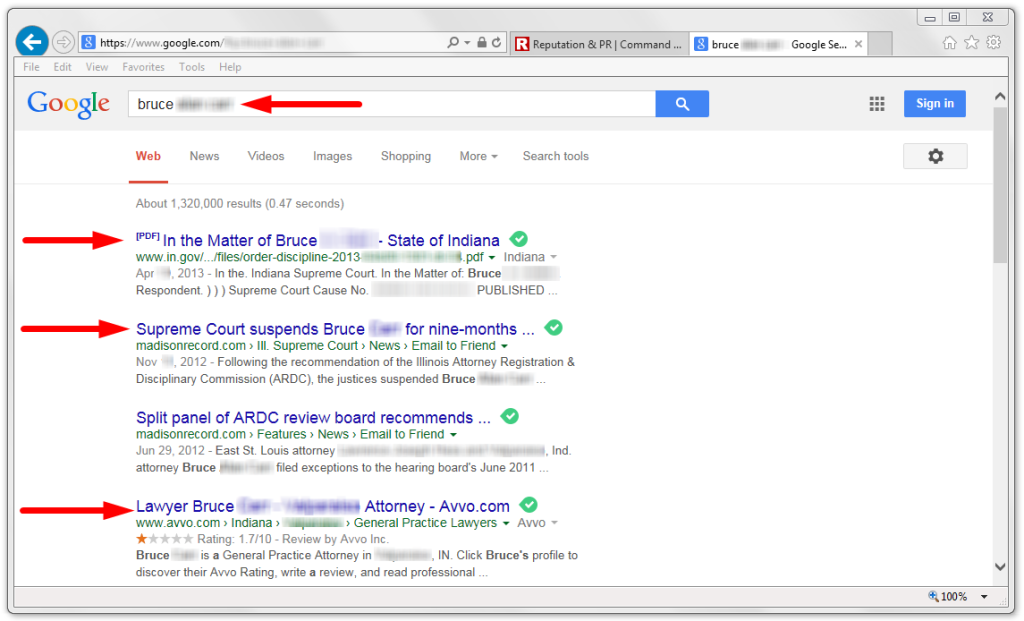Click the Google favicon in the address bar
The image size is (1024, 621).
[89, 43]
